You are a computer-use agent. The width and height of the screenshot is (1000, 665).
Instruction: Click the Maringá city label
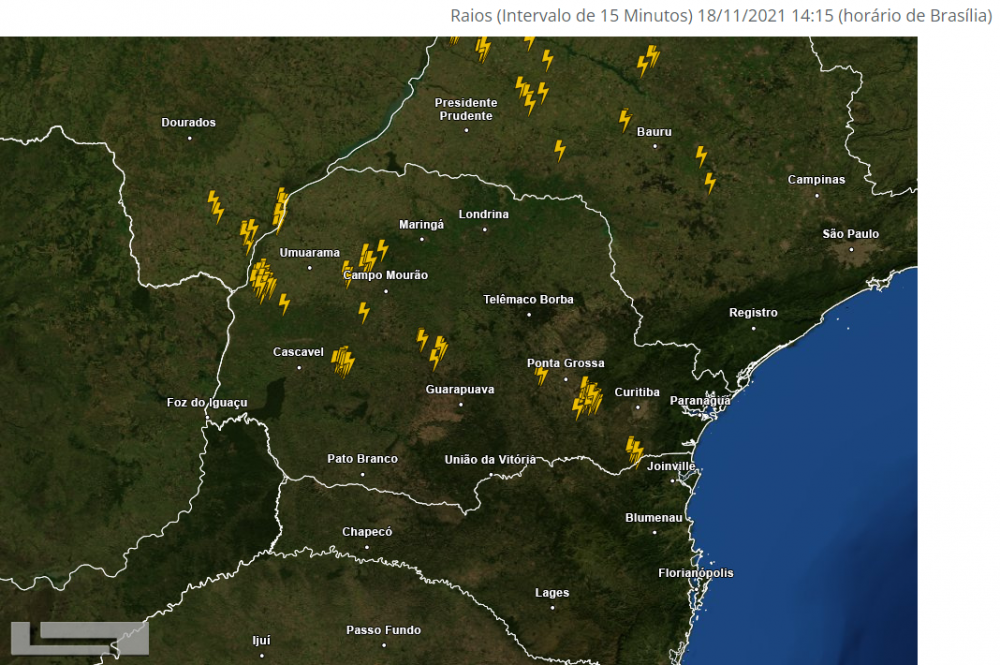[x=421, y=224]
